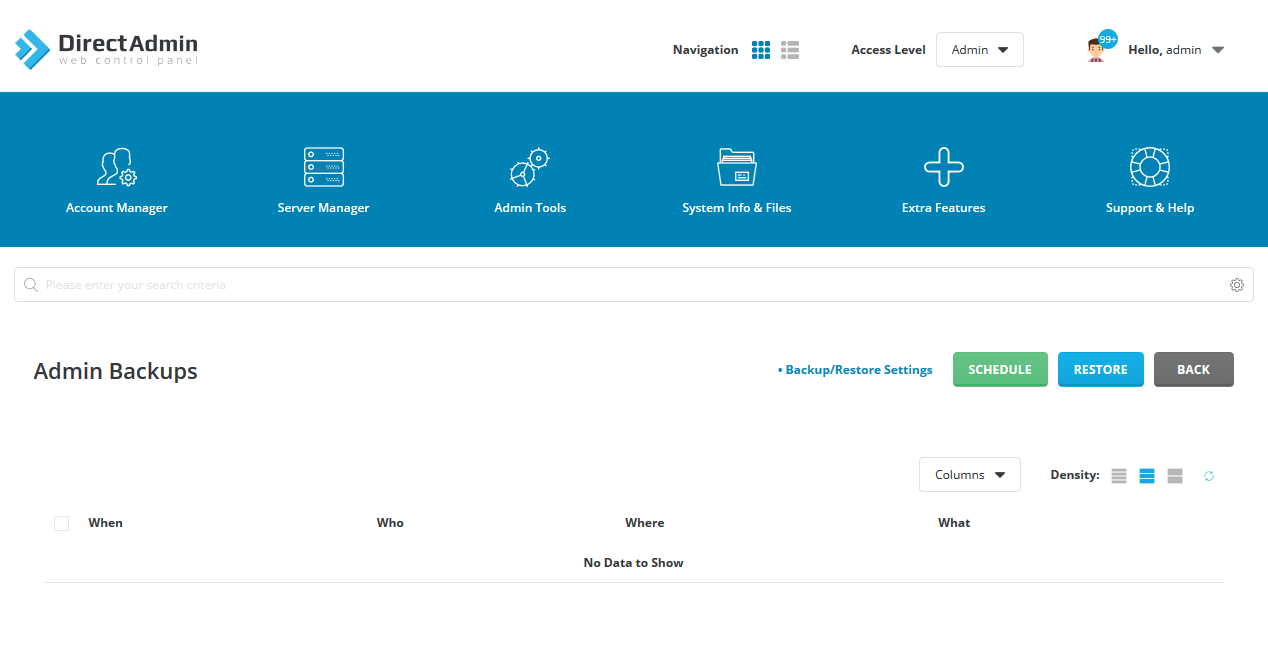Sort by the Where column header
The image size is (1268, 661).
pyautogui.click(x=644, y=523)
